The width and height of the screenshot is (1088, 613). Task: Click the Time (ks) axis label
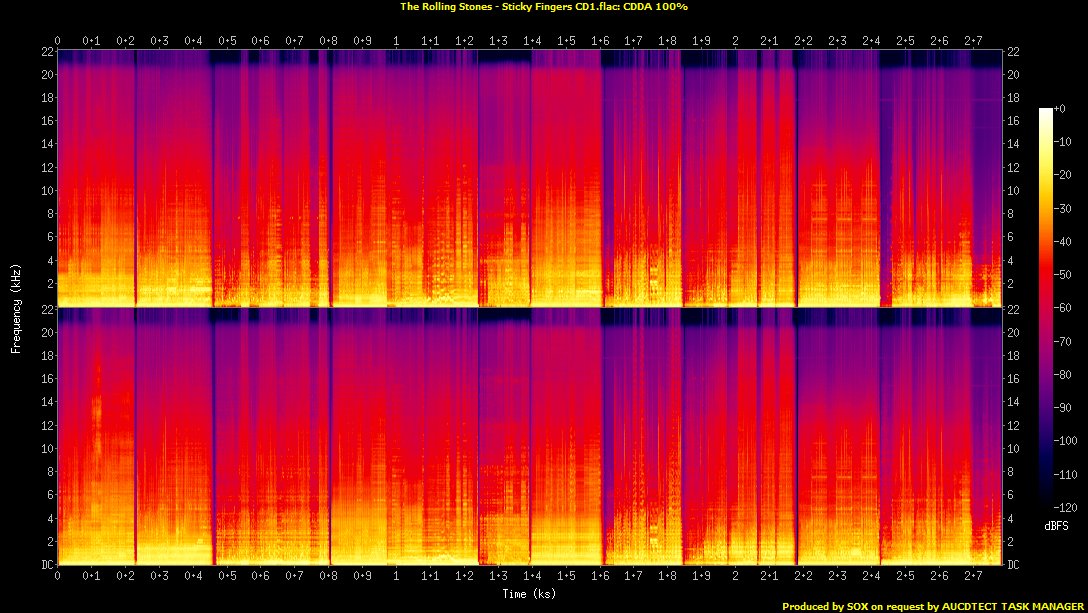pyautogui.click(x=530, y=594)
